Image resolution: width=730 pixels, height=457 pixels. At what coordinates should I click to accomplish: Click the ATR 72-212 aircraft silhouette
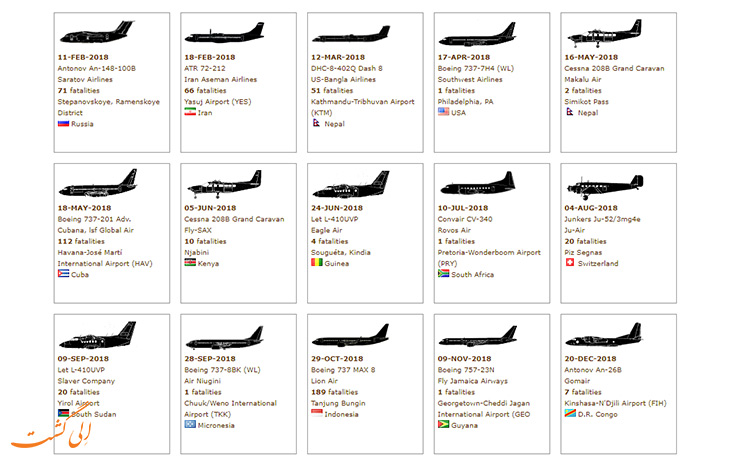[x=224, y=34]
